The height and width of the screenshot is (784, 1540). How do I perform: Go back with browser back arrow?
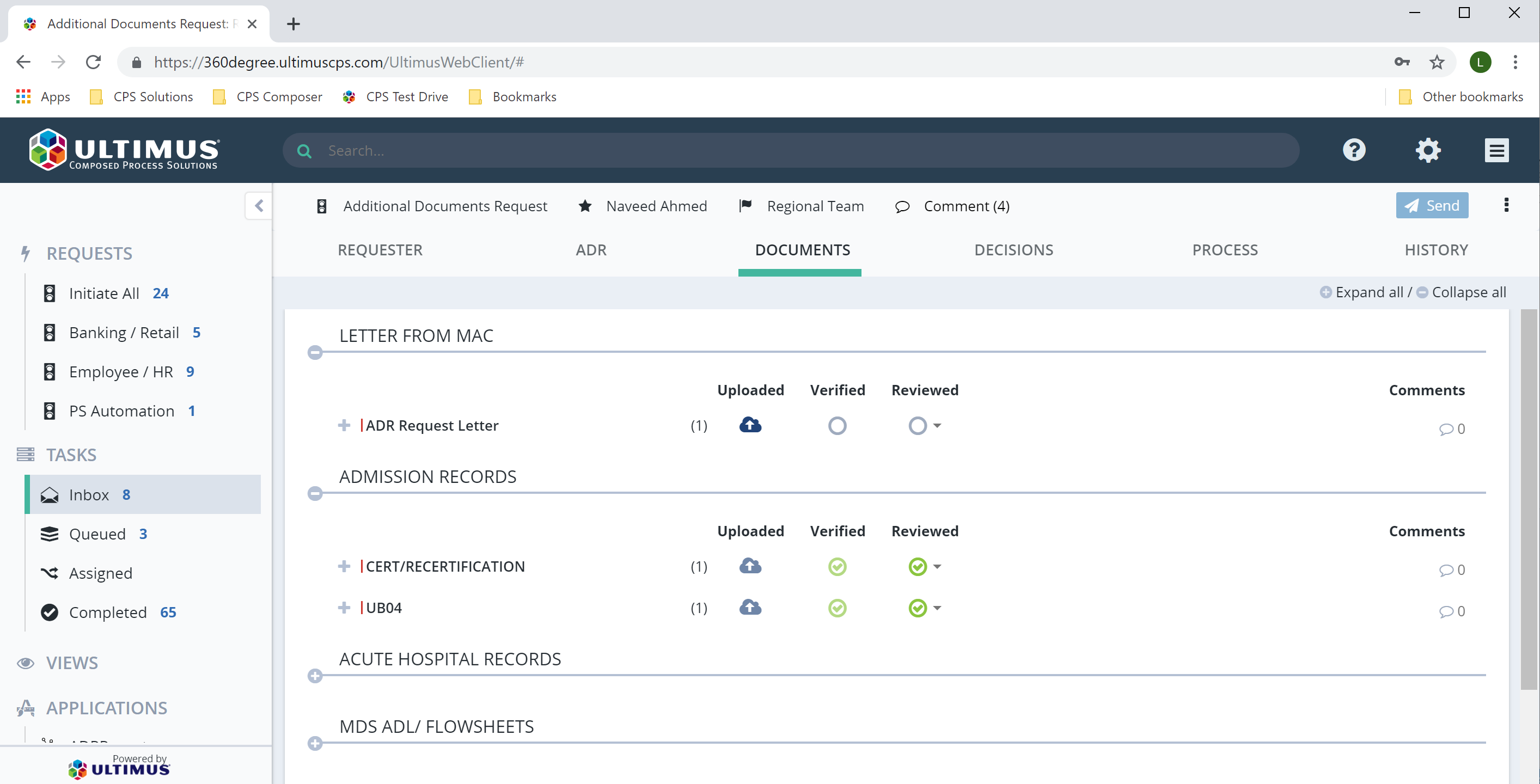(x=23, y=62)
